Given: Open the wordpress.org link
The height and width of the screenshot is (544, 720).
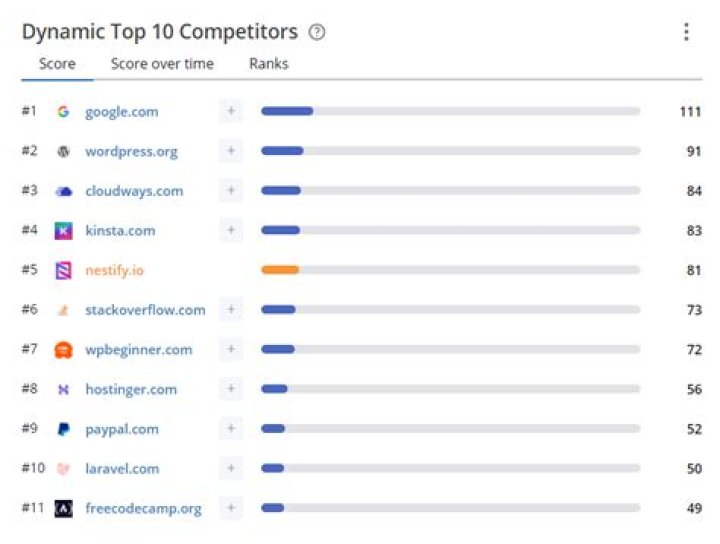Looking at the screenshot, I should (x=131, y=152).
